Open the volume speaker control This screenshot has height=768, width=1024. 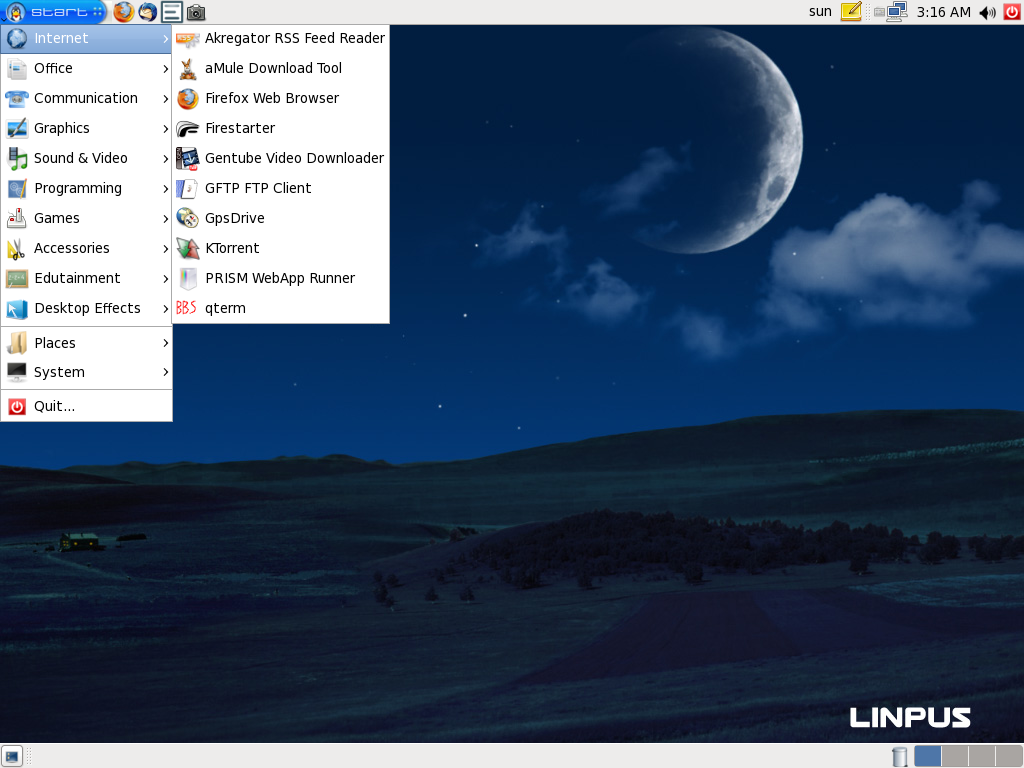pos(987,12)
